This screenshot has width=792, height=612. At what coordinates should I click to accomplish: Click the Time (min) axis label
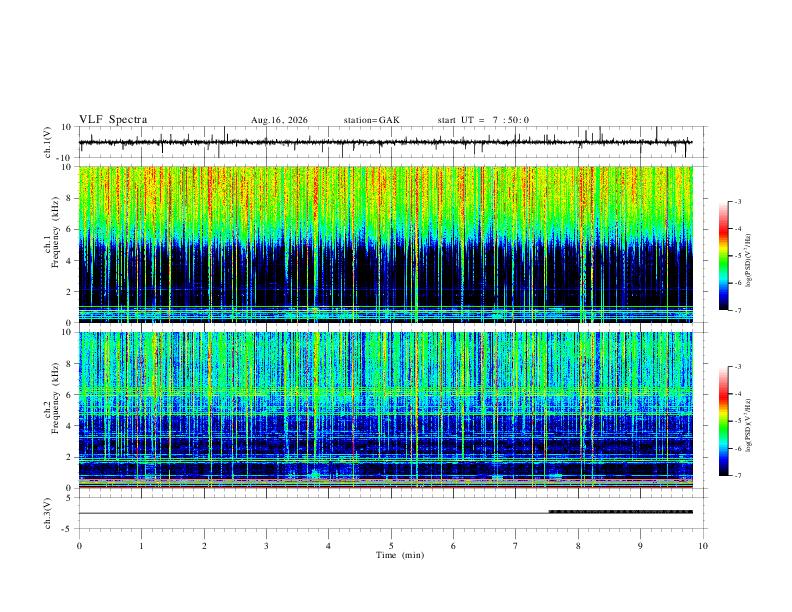click(x=400, y=555)
